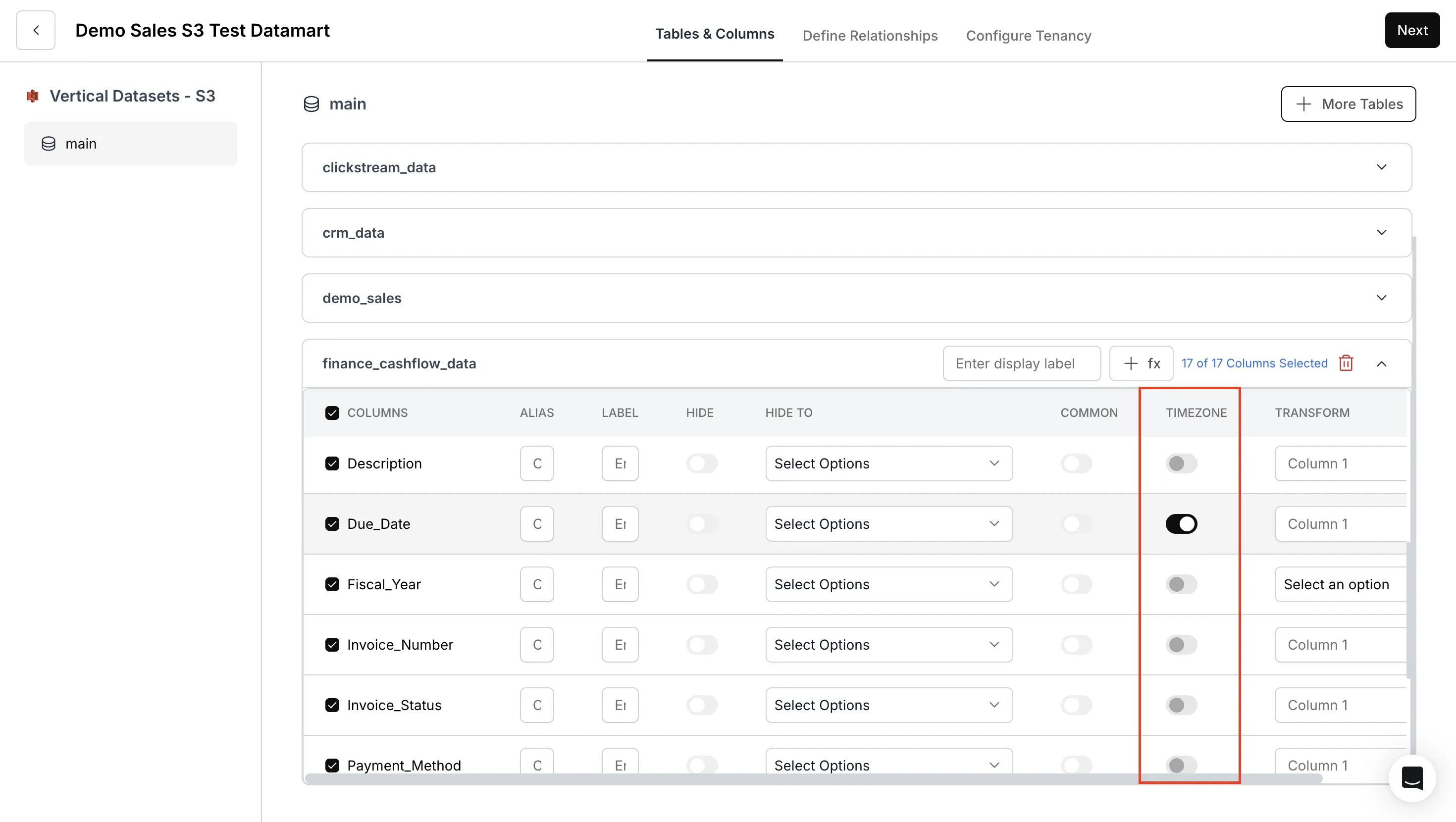Enable Hide toggle for Description
1456x822 pixels.
click(702, 463)
